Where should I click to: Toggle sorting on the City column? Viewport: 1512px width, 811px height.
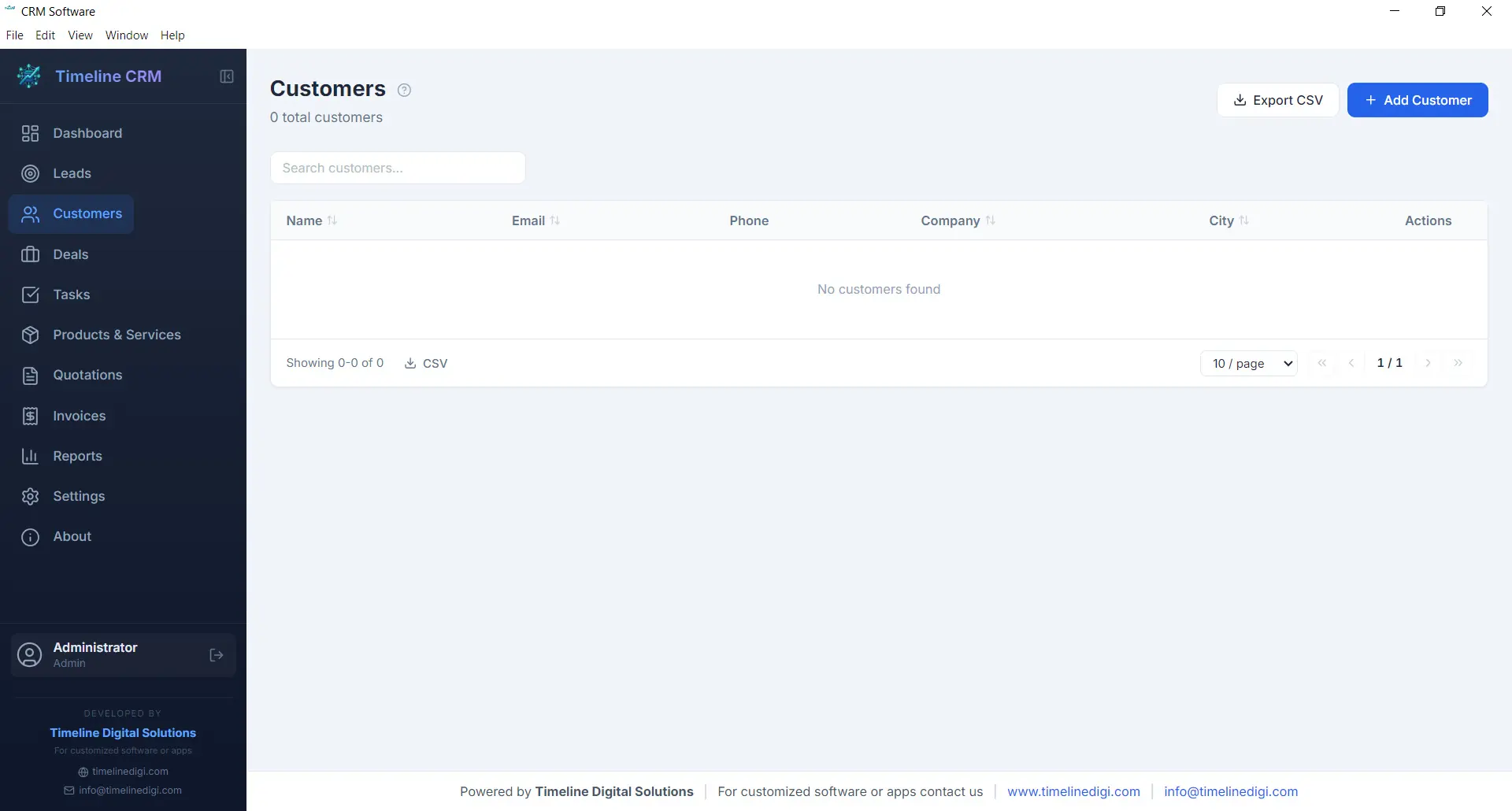coord(1245,220)
